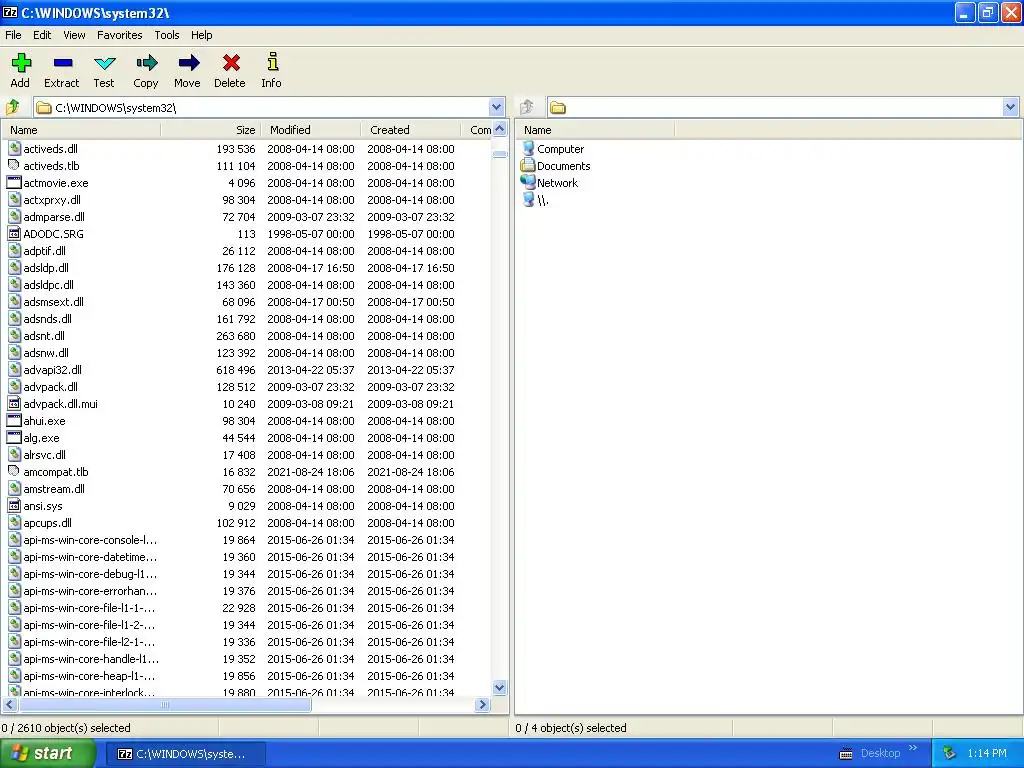This screenshot has height=768, width=1024.
Task: Expand the Desktop toolbar chevron
Action: pos(913,748)
